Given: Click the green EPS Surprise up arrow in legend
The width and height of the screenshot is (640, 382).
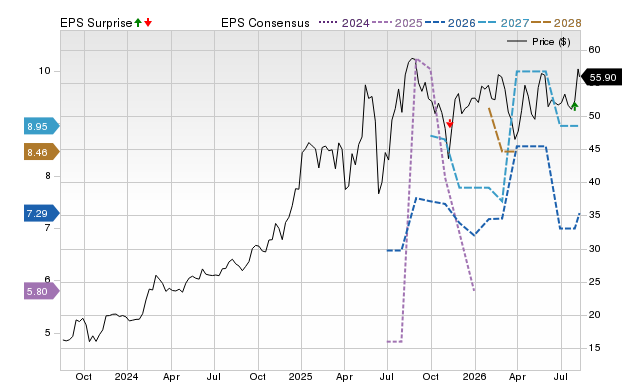Looking at the screenshot, I should click(x=138, y=23).
